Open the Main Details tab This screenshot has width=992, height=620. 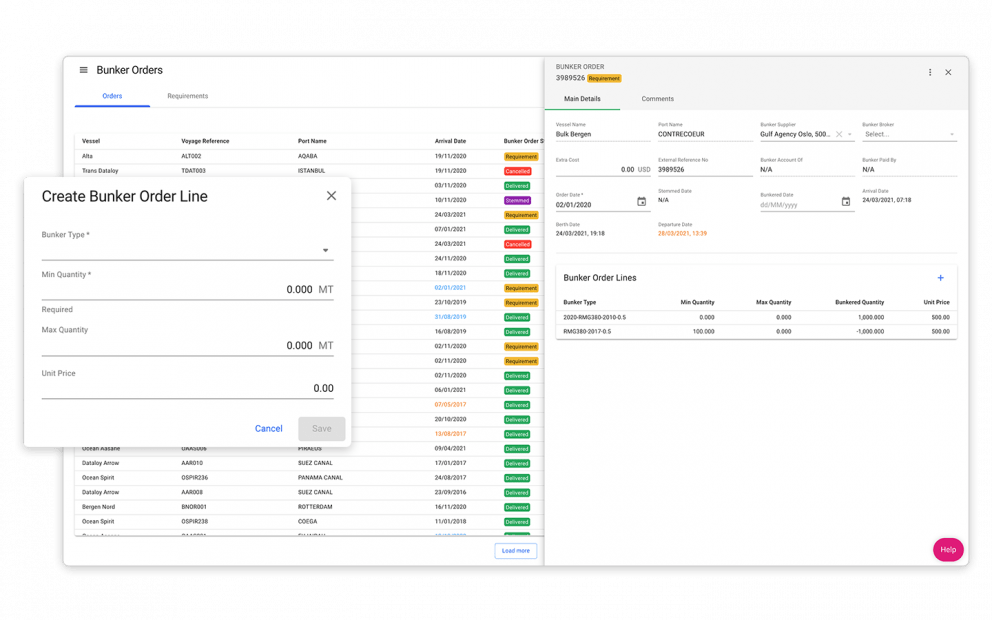(x=582, y=99)
